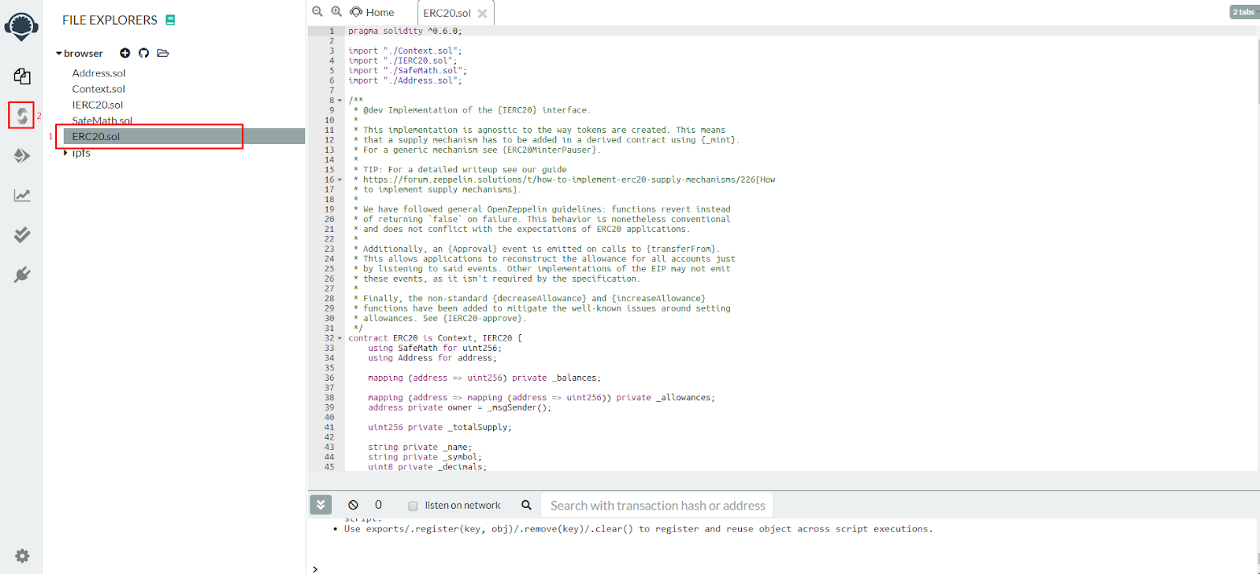Open the Analysis chart icon in sidebar
Viewport: 1260px width, 574px height.
[x=21, y=195]
